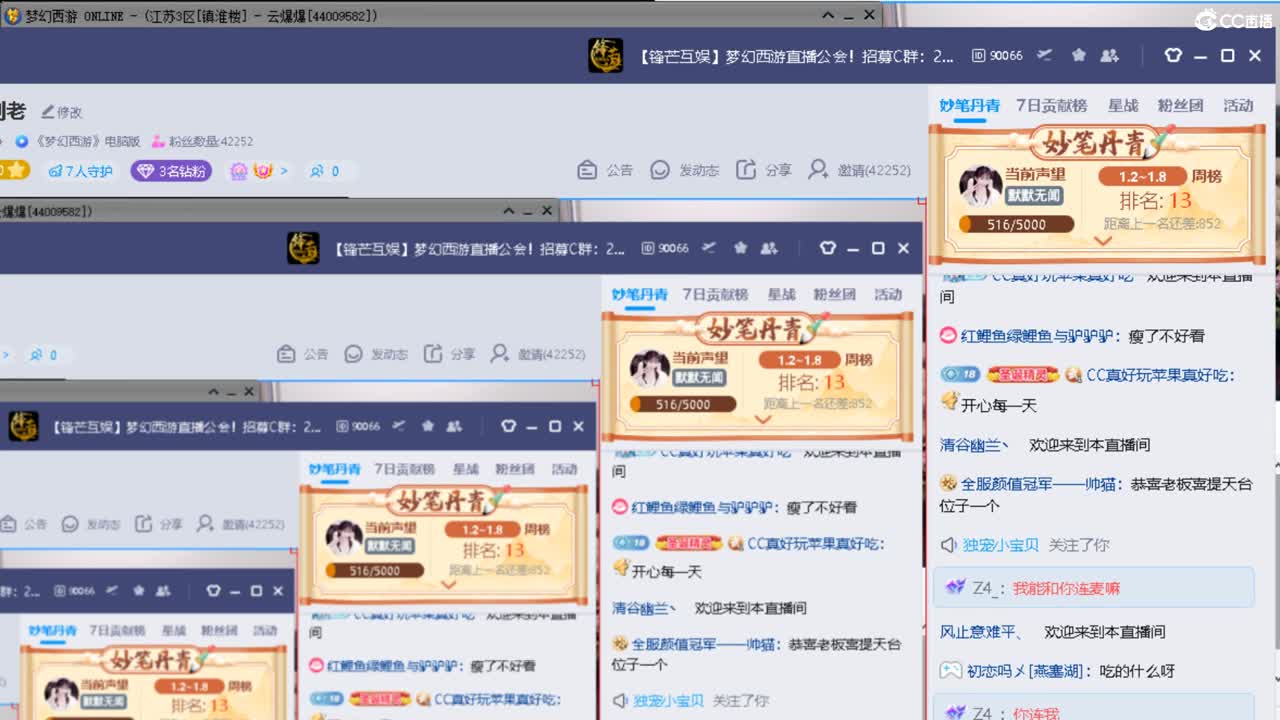Open 星战 tab in second-level nested window
Viewport: 1280px width, 720px height.
[x=782, y=294]
